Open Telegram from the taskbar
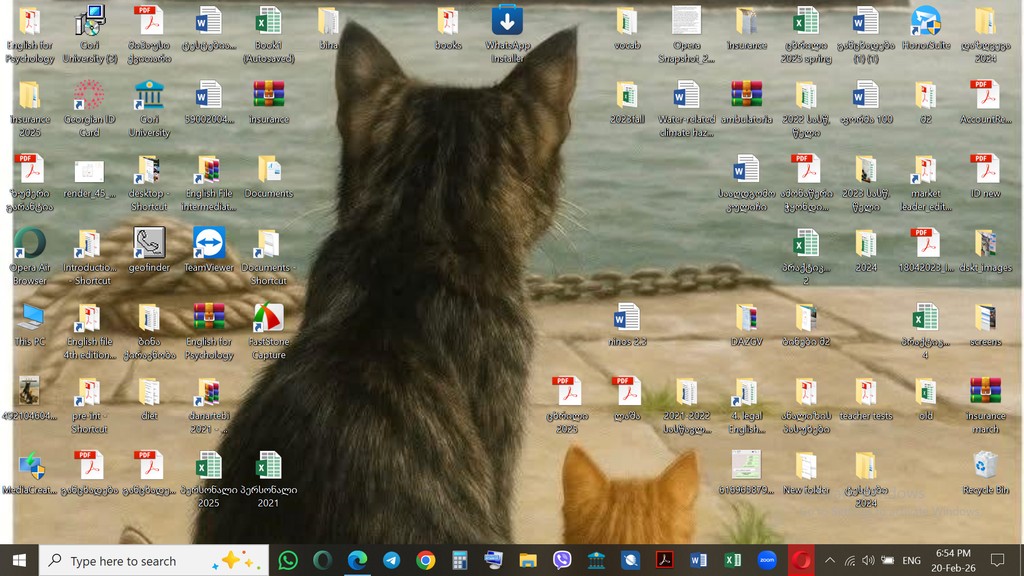The image size is (1024, 576). click(x=391, y=560)
